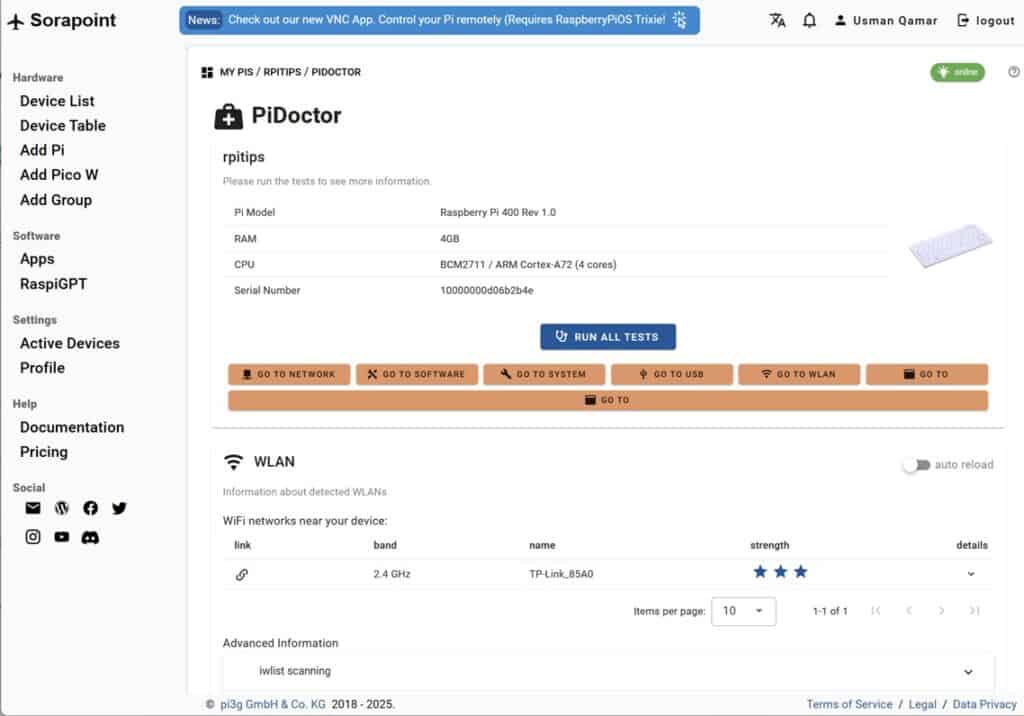Open the Discord social icon
This screenshot has height=716, width=1024.
pos(91,537)
